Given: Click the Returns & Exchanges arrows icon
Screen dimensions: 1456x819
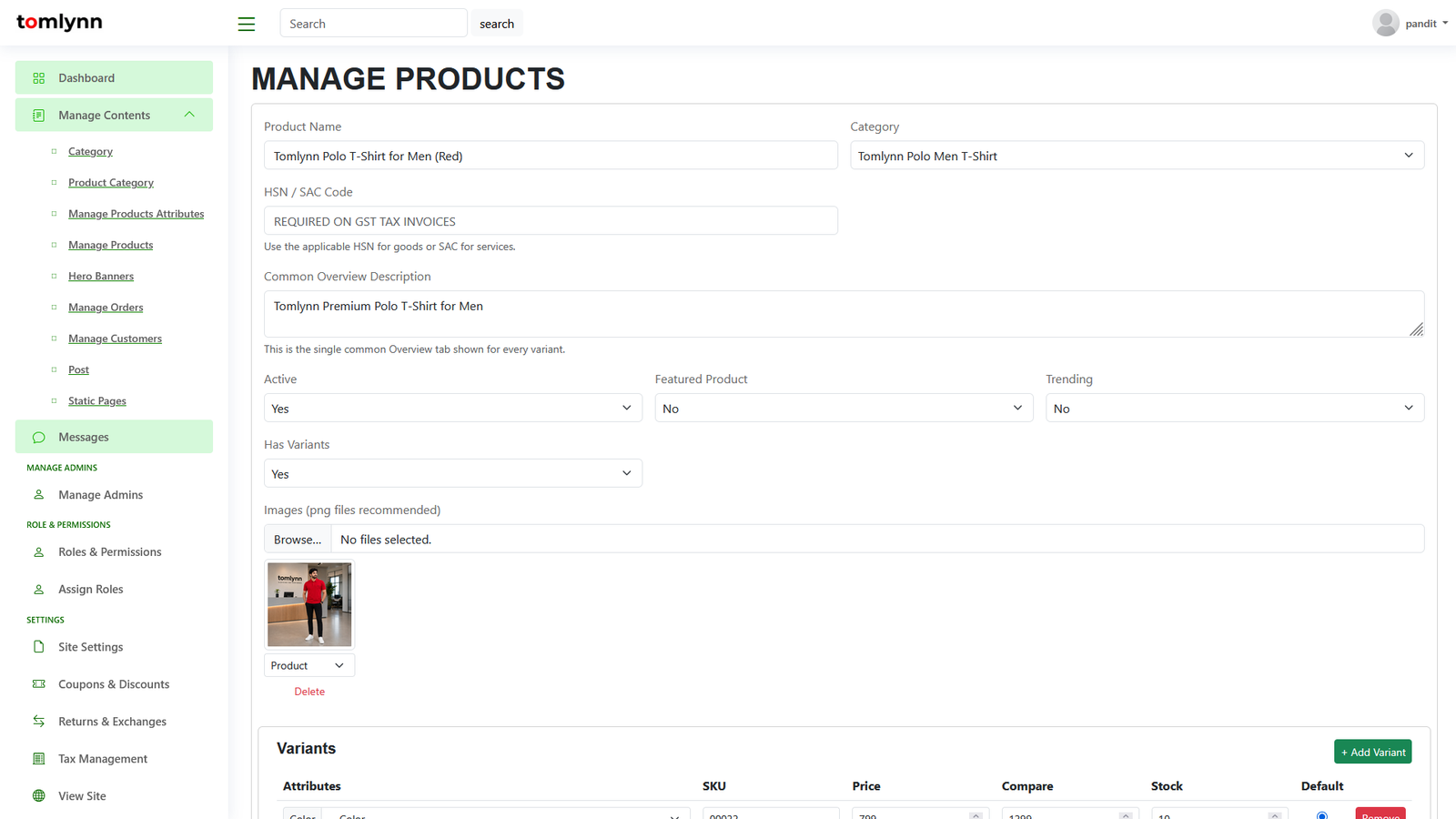Looking at the screenshot, I should 39,722.
